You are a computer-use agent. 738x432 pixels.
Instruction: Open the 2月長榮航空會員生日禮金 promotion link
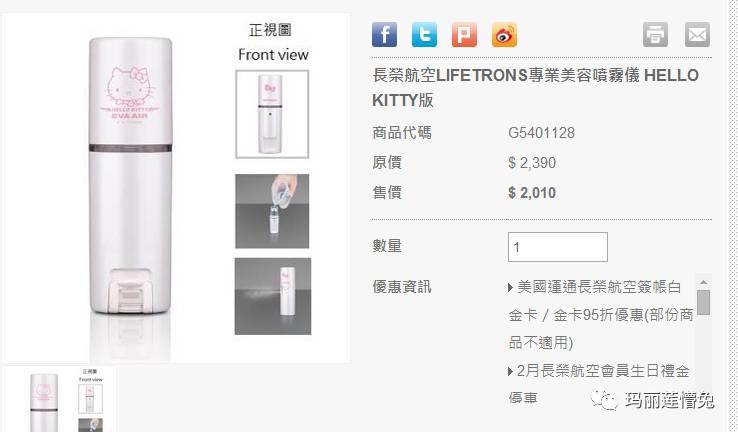[x=599, y=384]
